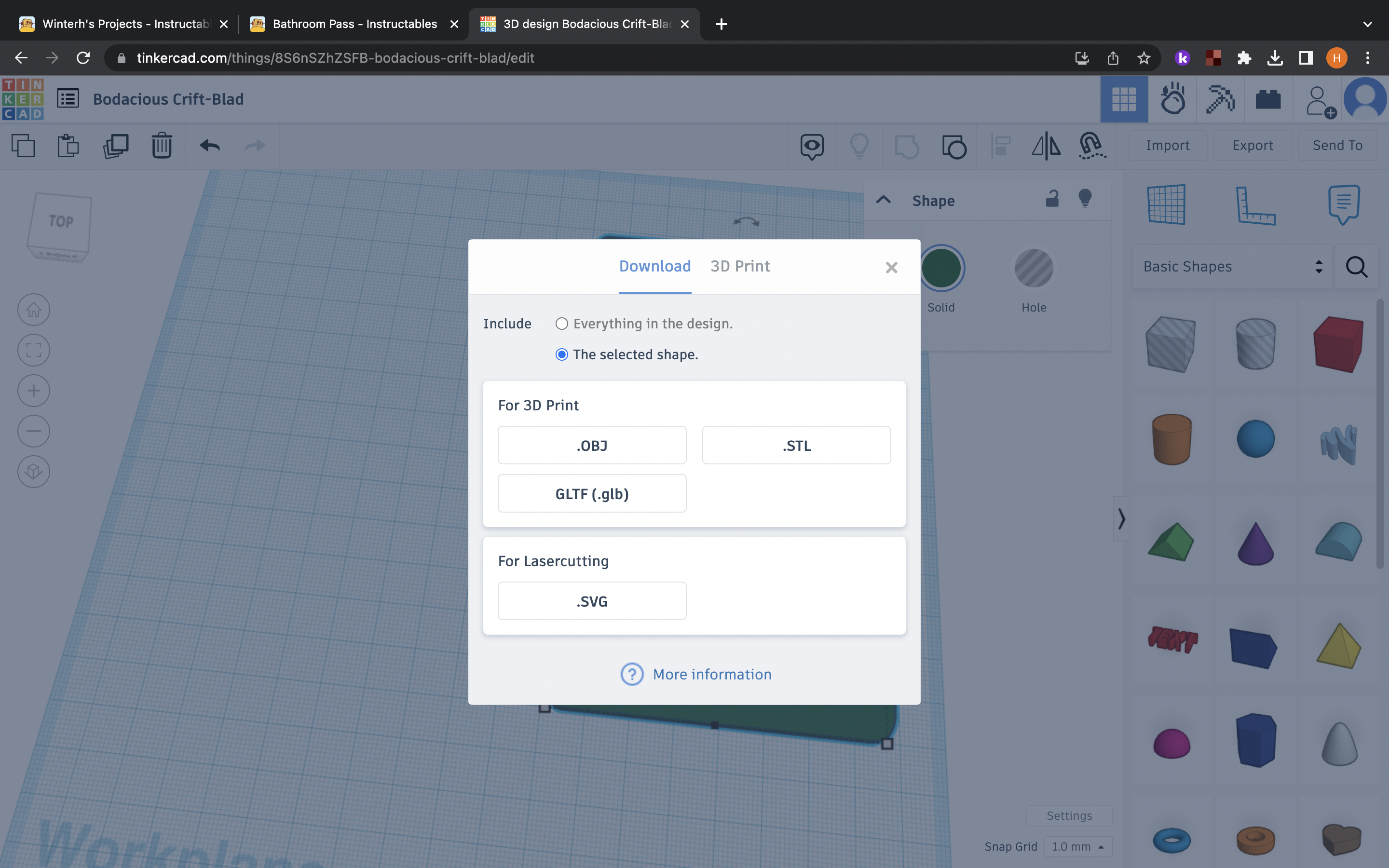The height and width of the screenshot is (868, 1389).
Task: Toggle shape visibility lightbulb in Shape panel
Action: 1085,199
